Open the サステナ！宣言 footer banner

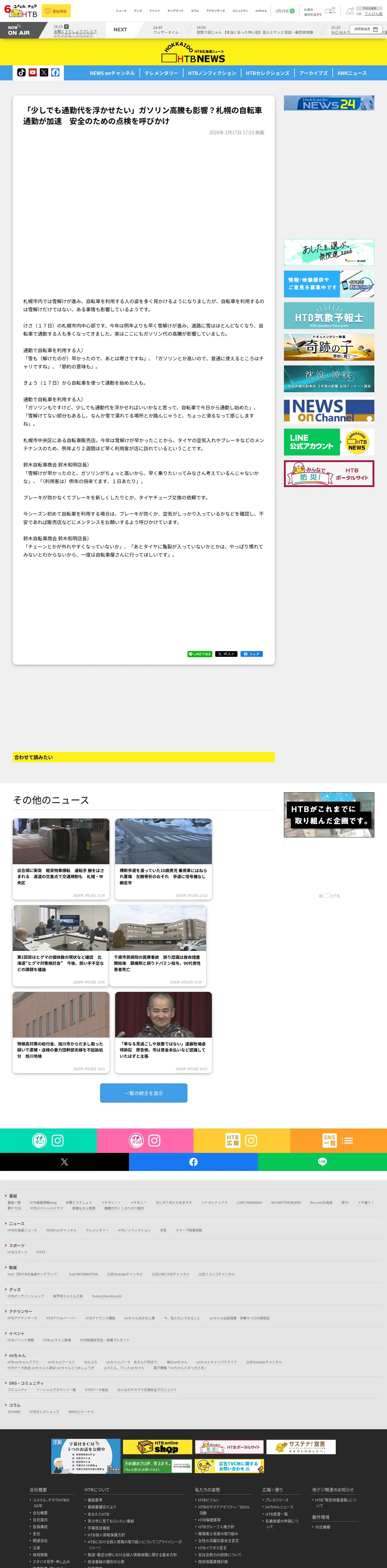coord(301,1447)
